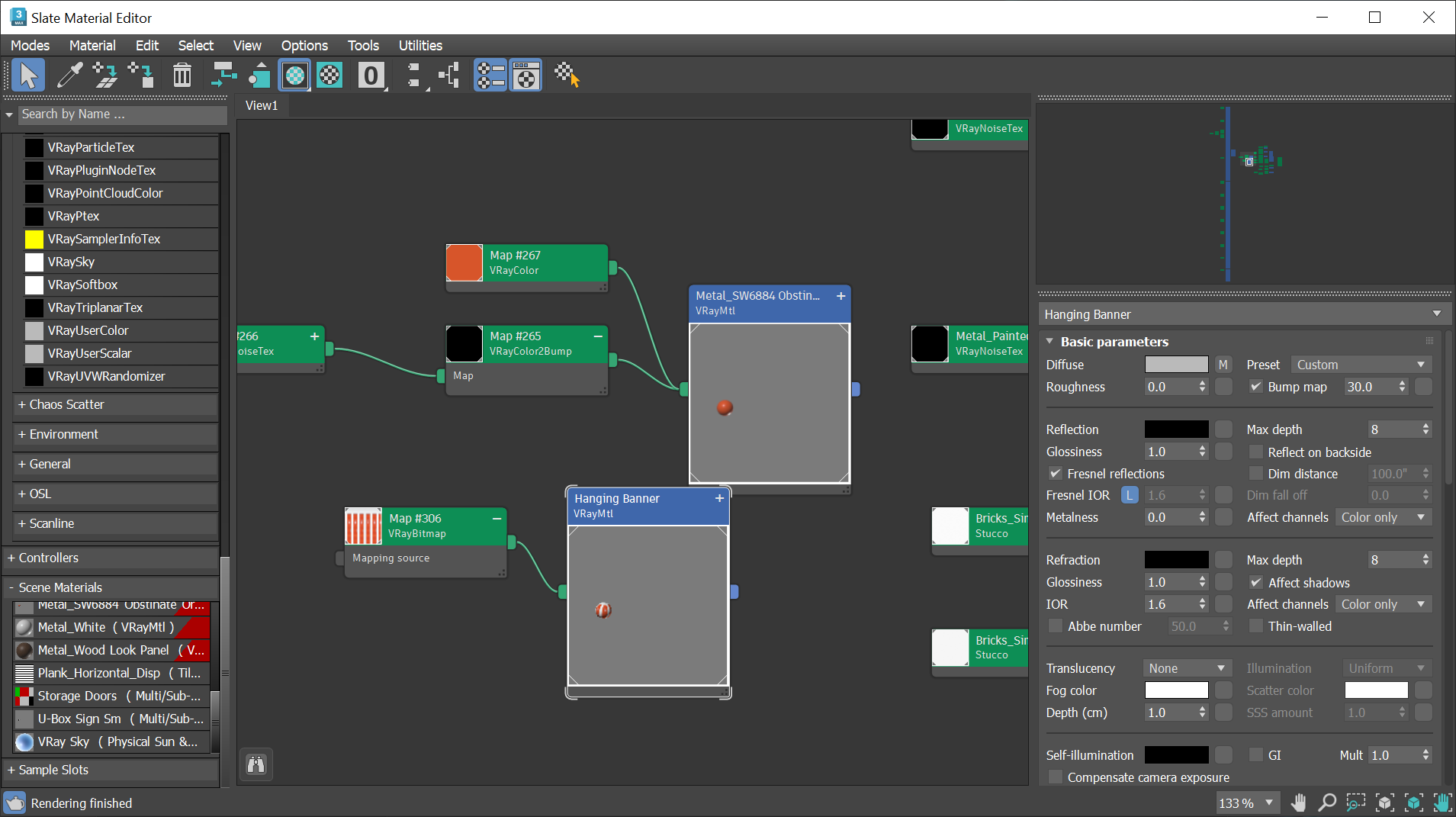Click the Diffuse M map button
Viewport: 1456px width, 817px height.
[1223, 365]
